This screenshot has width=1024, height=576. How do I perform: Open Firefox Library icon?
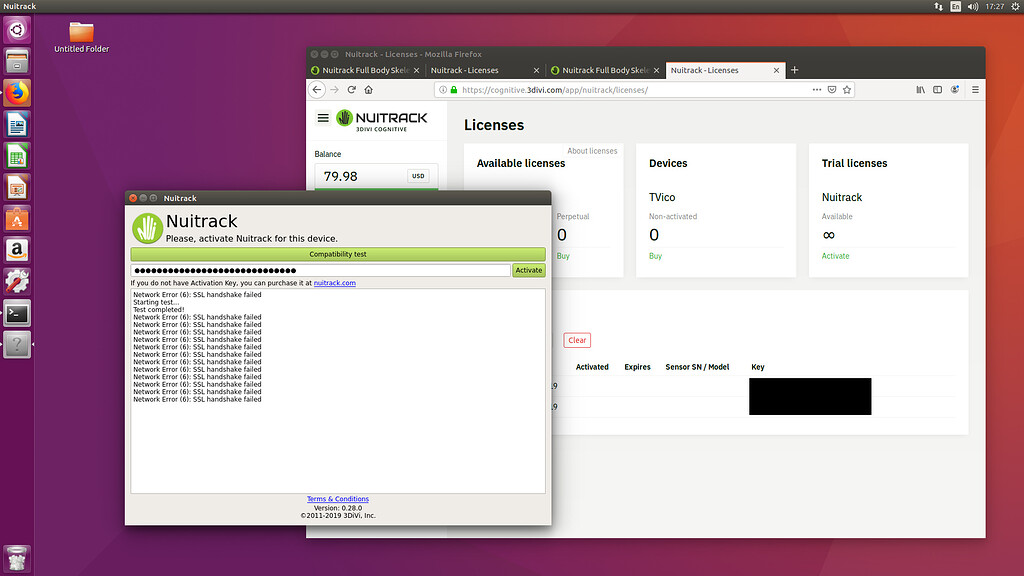pos(920,89)
